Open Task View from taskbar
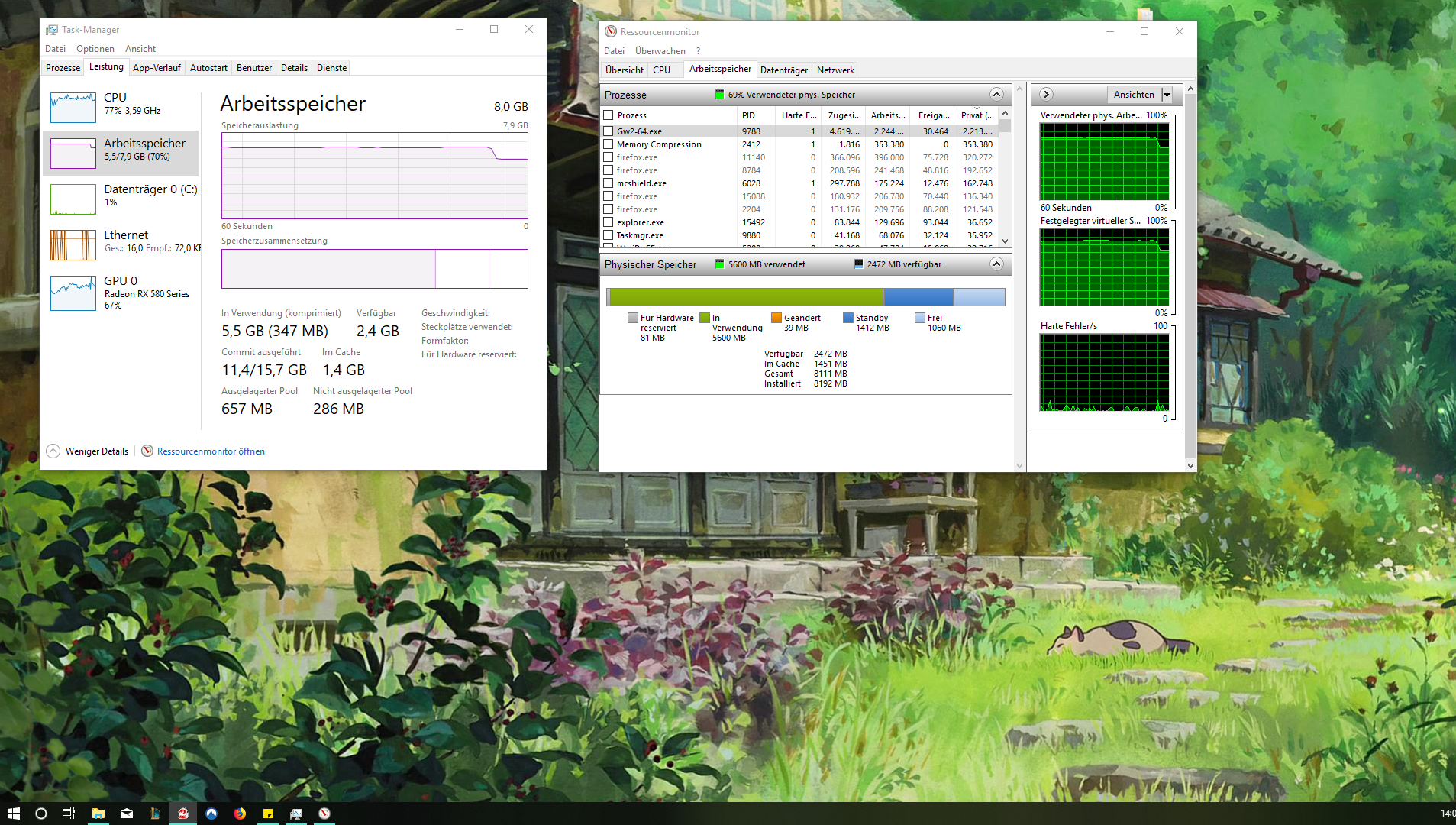 click(x=69, y=814)
